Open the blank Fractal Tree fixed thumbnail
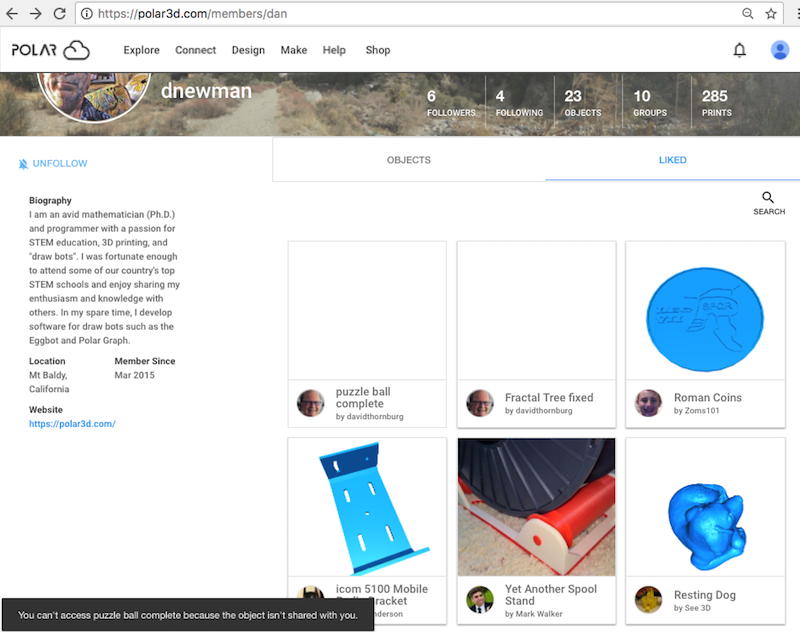This screenshot has height=632, width=800. coord(536,311)
